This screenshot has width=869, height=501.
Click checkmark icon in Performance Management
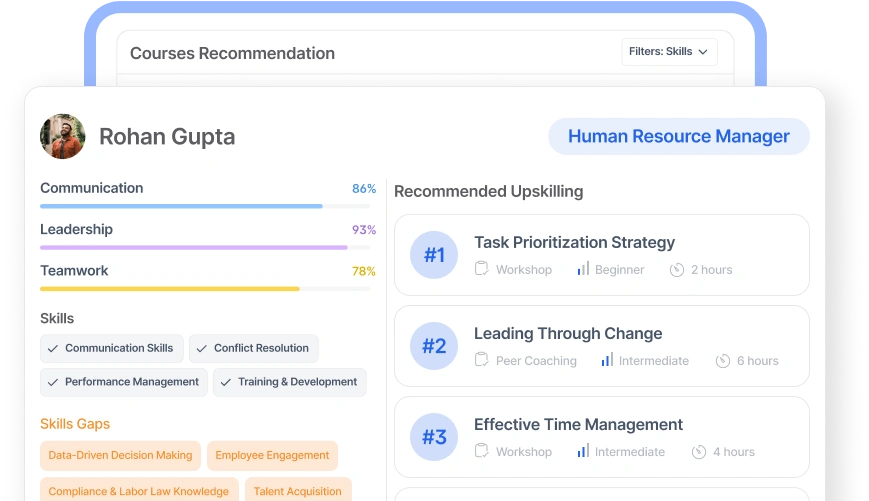[x=53, y=382]
